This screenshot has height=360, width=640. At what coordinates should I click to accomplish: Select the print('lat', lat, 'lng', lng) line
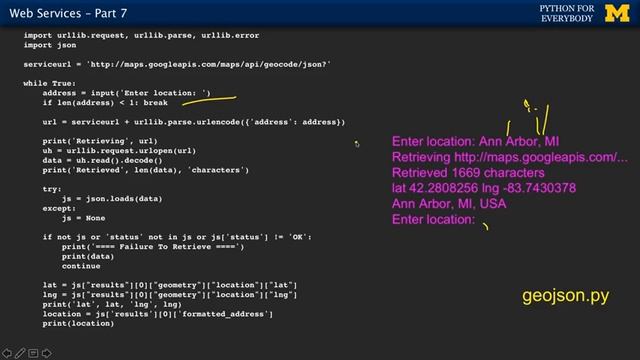pyautogui.click(x=112, y=304)
